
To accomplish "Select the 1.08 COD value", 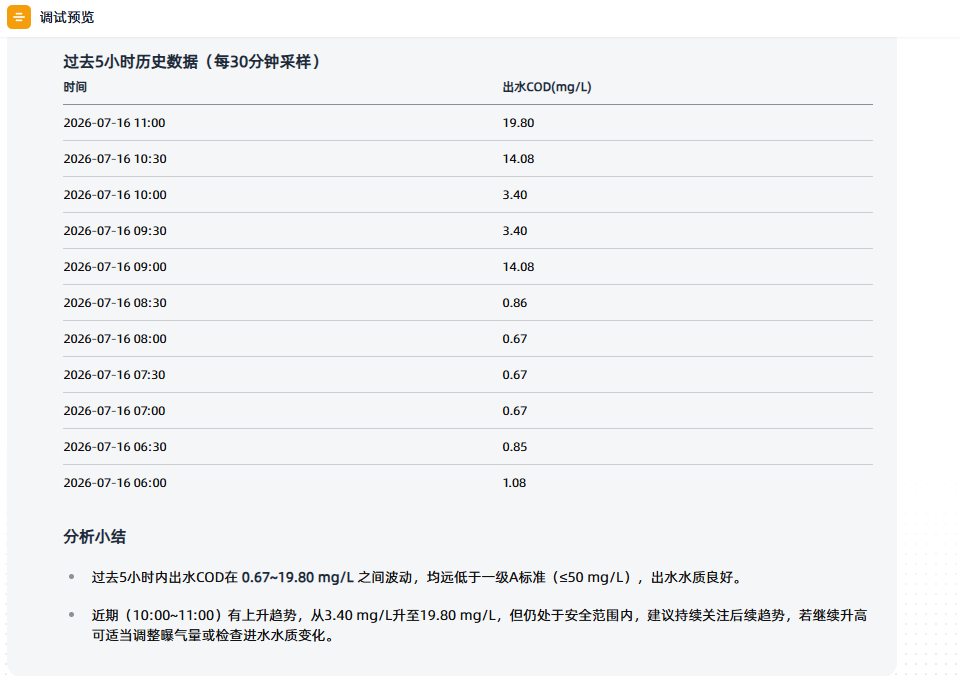I will (514, 483).
